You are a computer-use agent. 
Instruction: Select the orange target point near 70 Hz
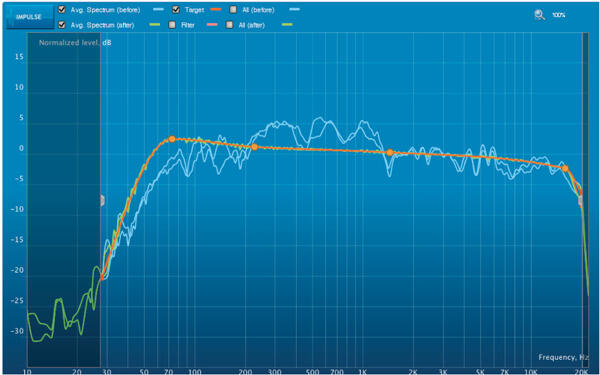point(172,139)
